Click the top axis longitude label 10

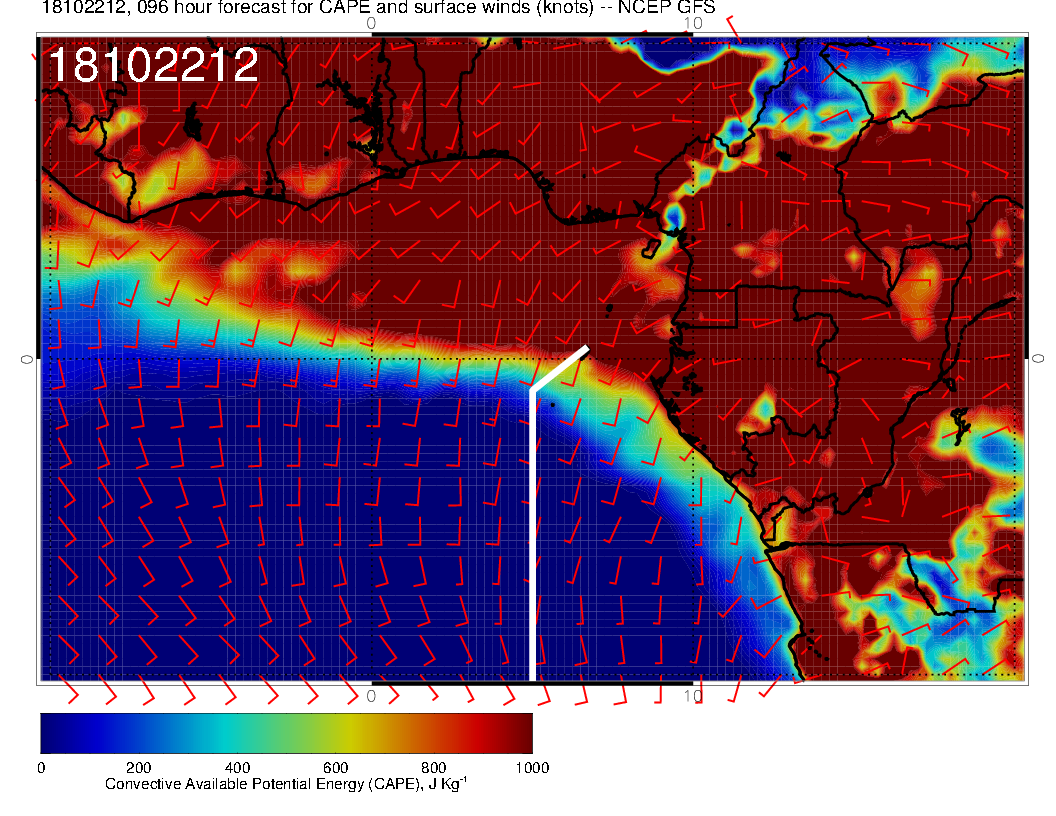pos(689,23)
